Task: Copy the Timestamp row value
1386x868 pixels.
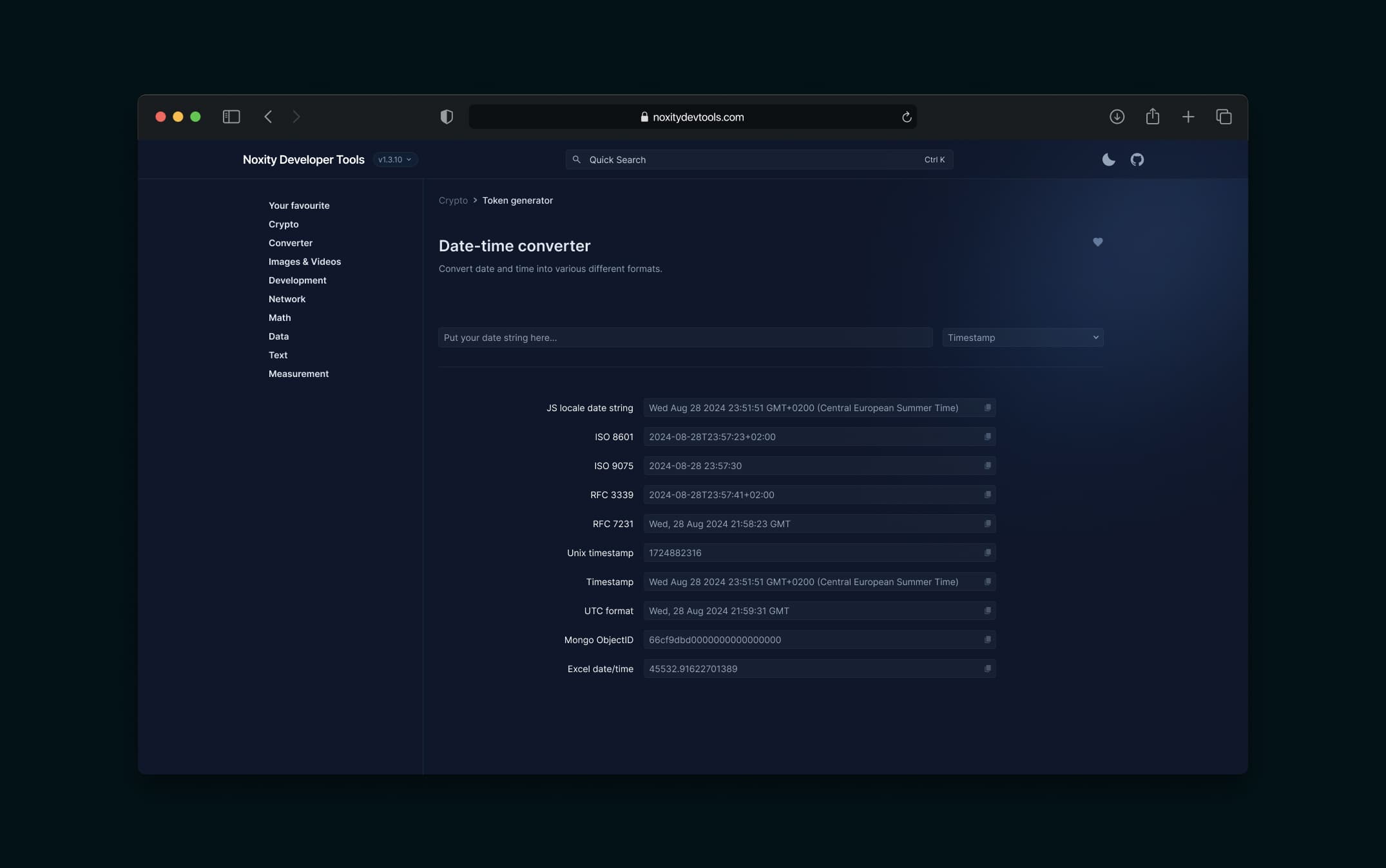Action: pyautogui.click(x=987, y=582)
